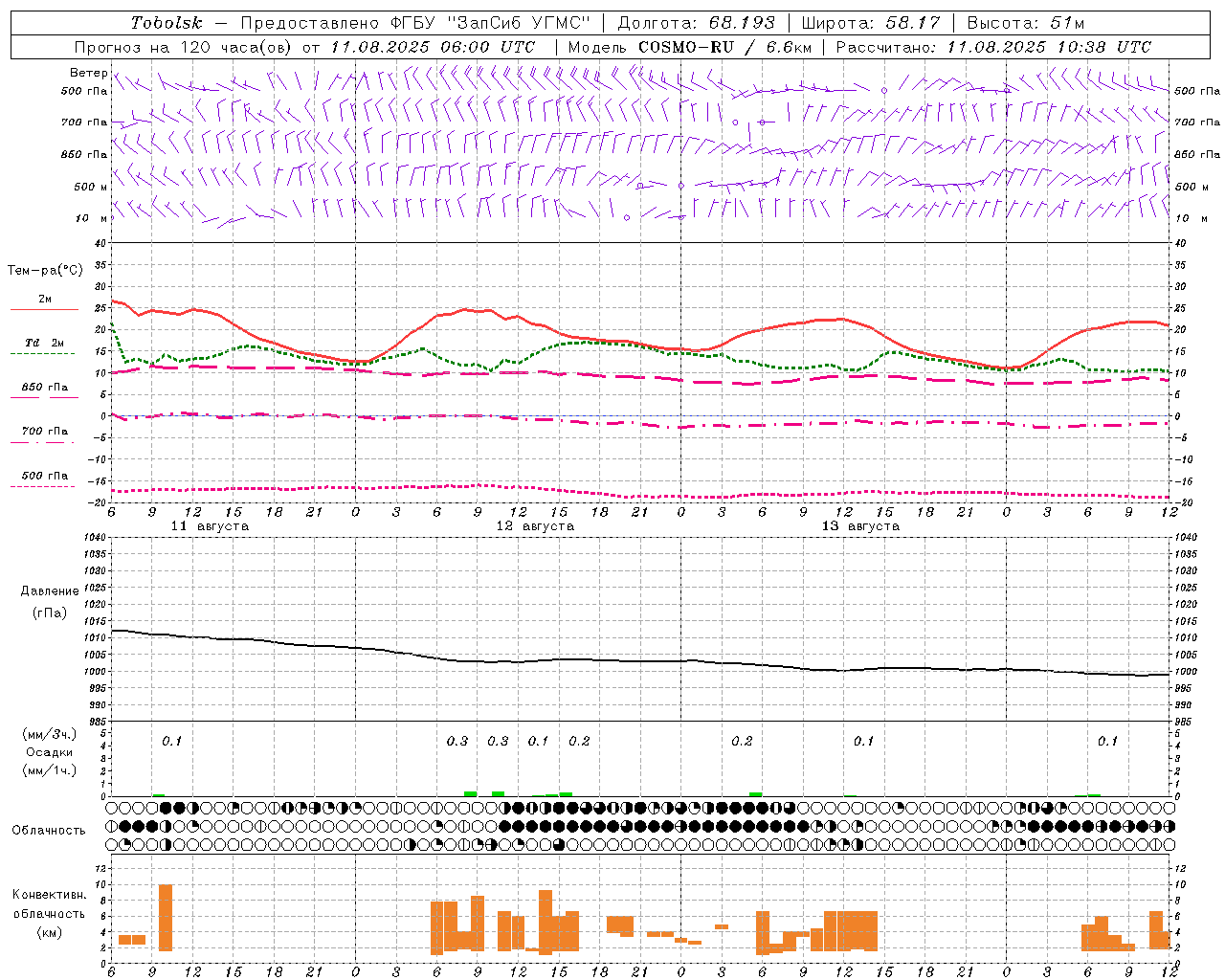Click the Tobolsk station title
This screenshot has height=980, width=1225.
click(167, 23)
